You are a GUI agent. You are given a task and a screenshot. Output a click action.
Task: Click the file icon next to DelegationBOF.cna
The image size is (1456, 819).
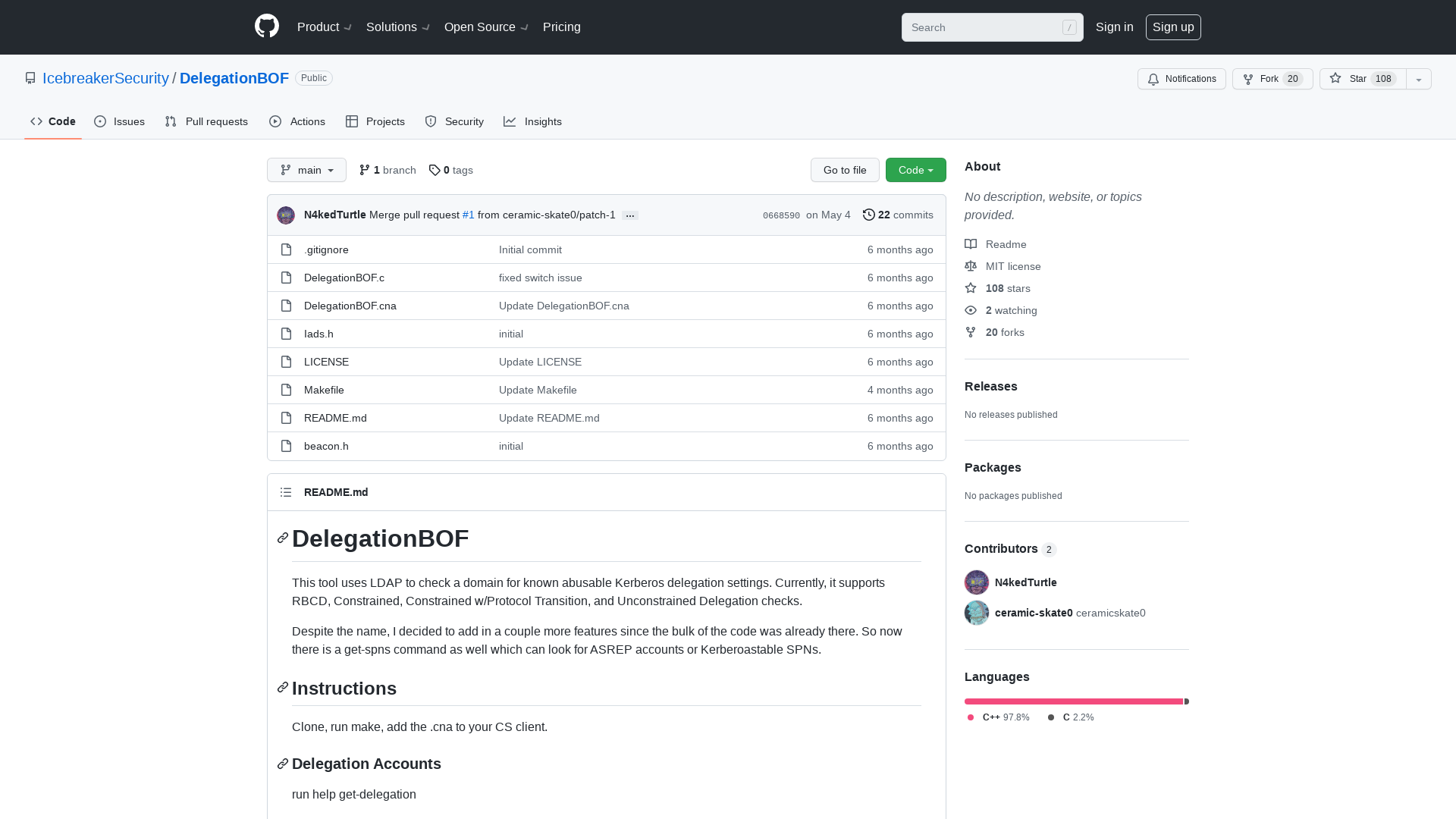point(286,306)
